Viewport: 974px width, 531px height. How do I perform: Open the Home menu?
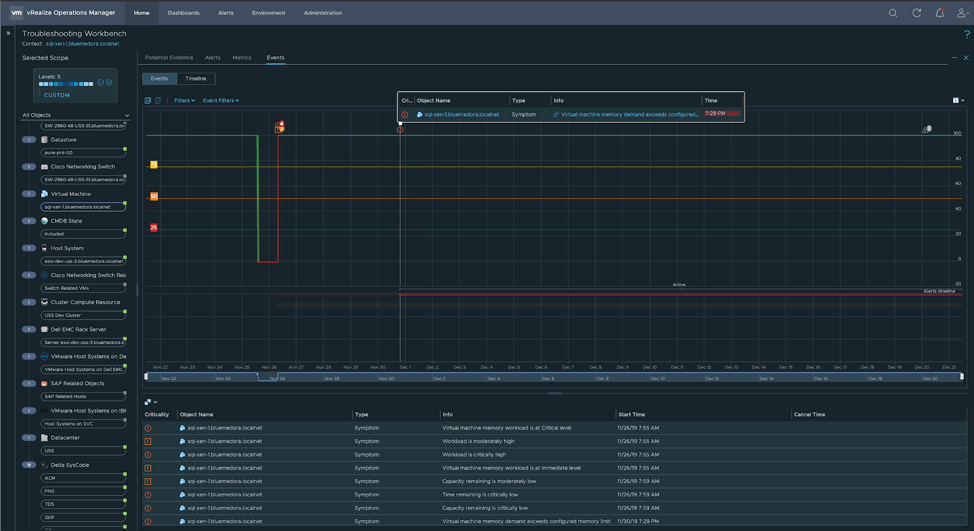tap(142, 12)
